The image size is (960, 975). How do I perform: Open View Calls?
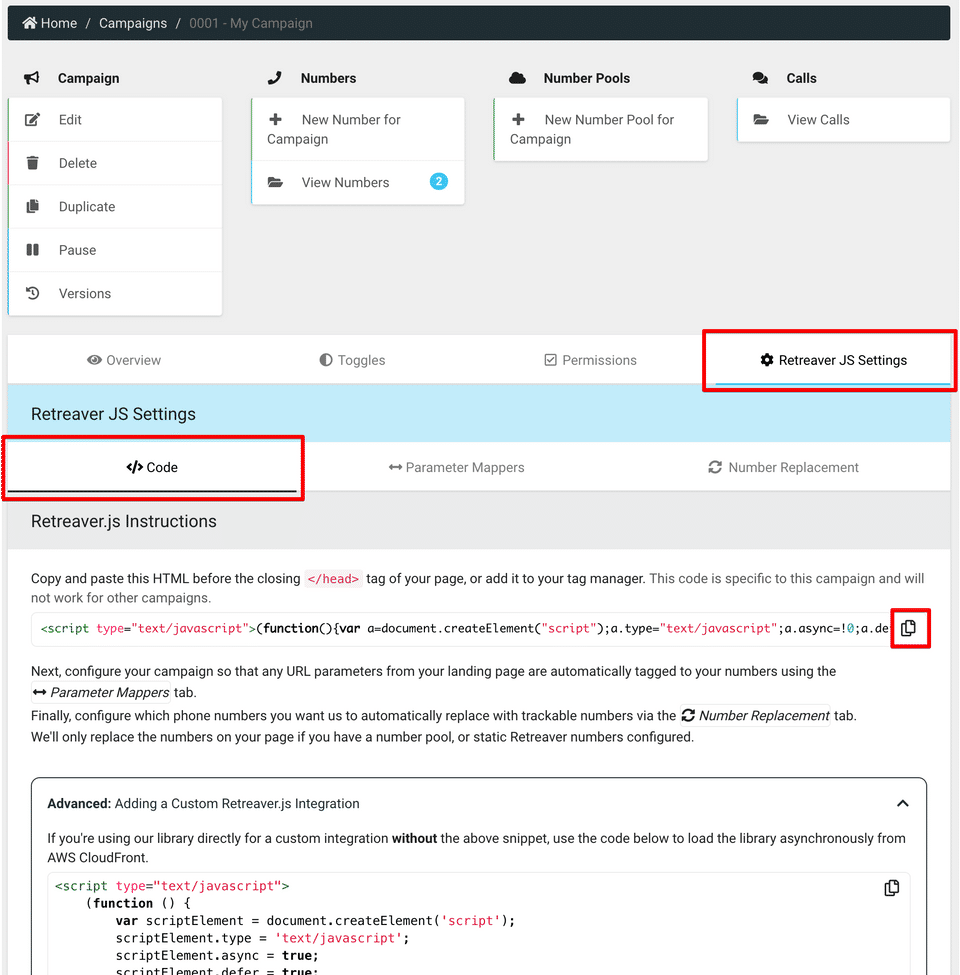pos(844,119)
